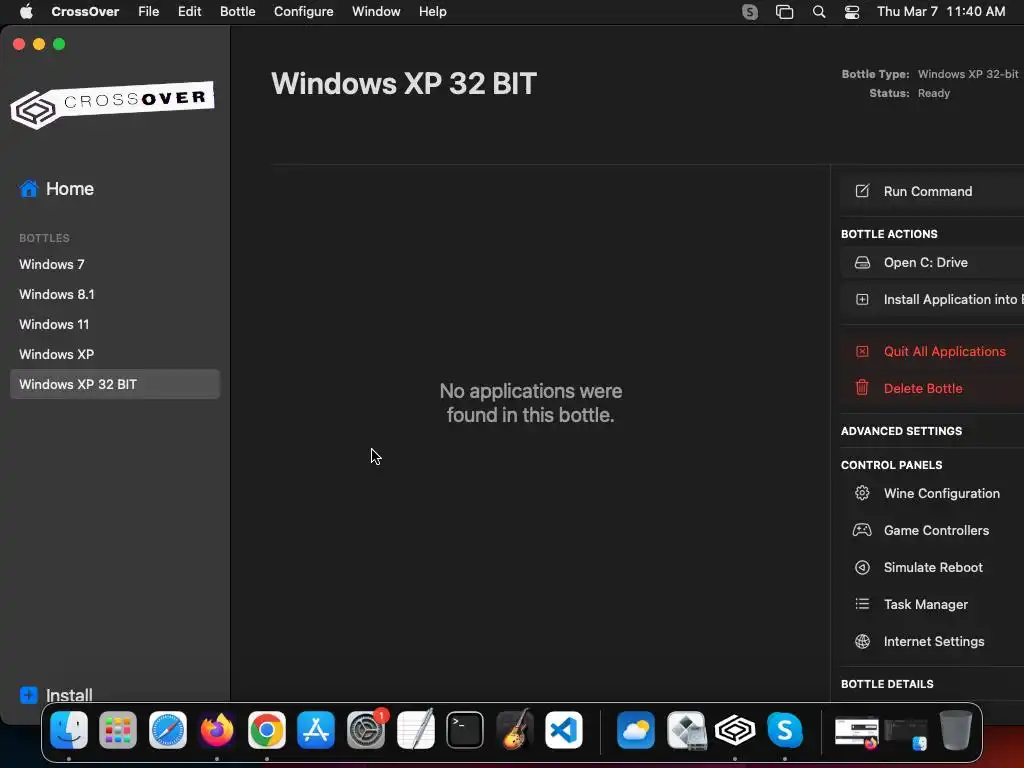
Task: Open the Help menu
Action: [432, 12]
